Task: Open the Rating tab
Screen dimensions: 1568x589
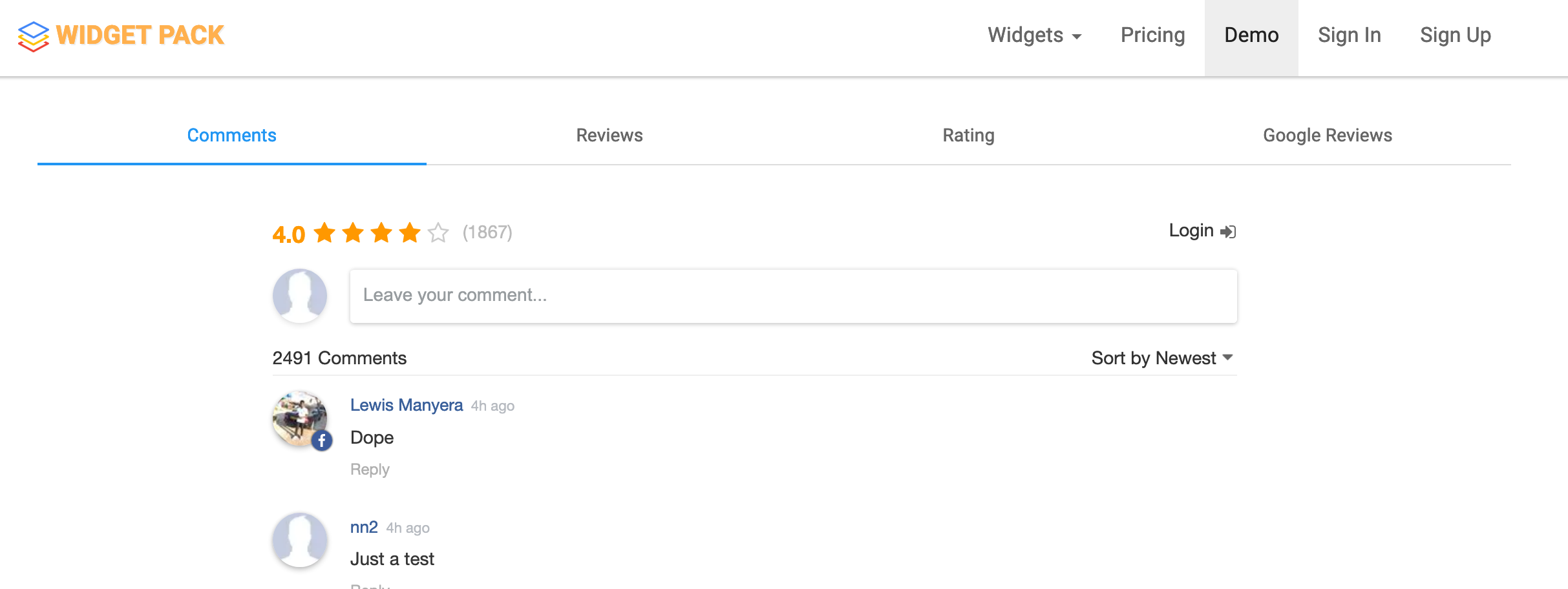Action: (968, 136)
